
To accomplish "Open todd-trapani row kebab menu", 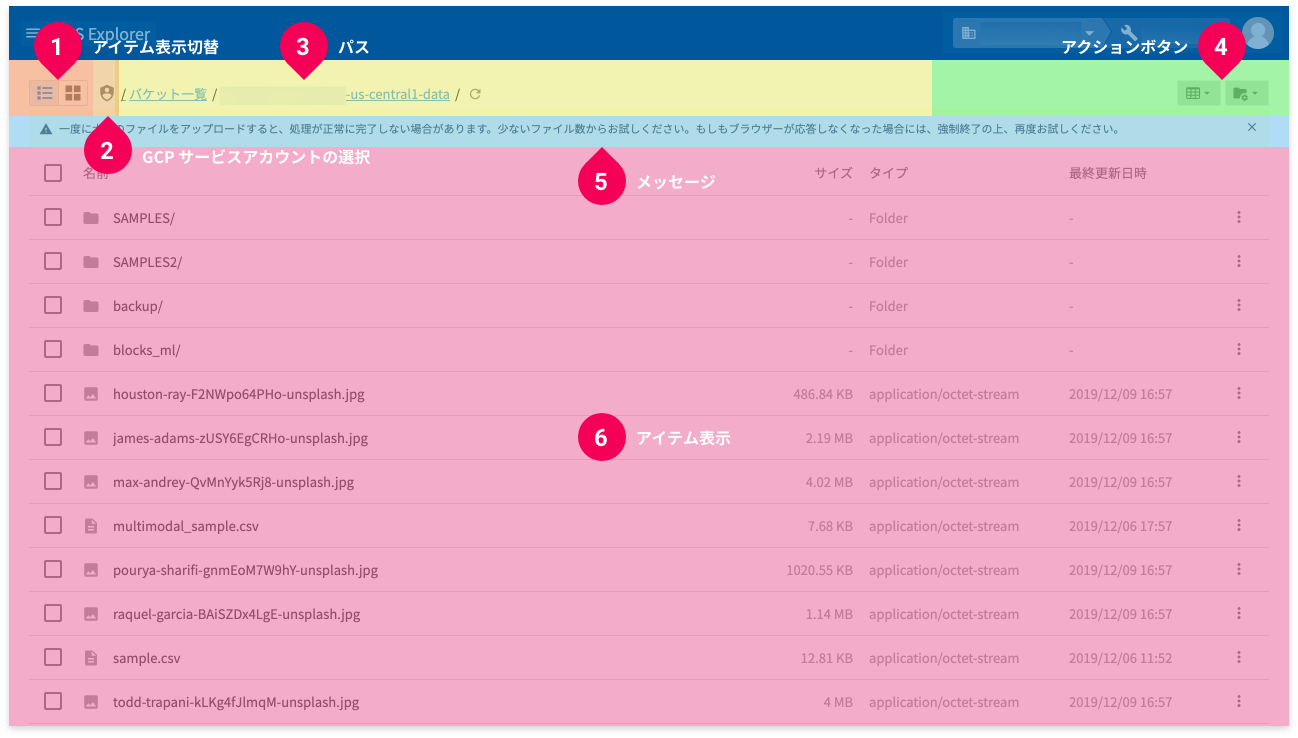I will click(1238, 701).
